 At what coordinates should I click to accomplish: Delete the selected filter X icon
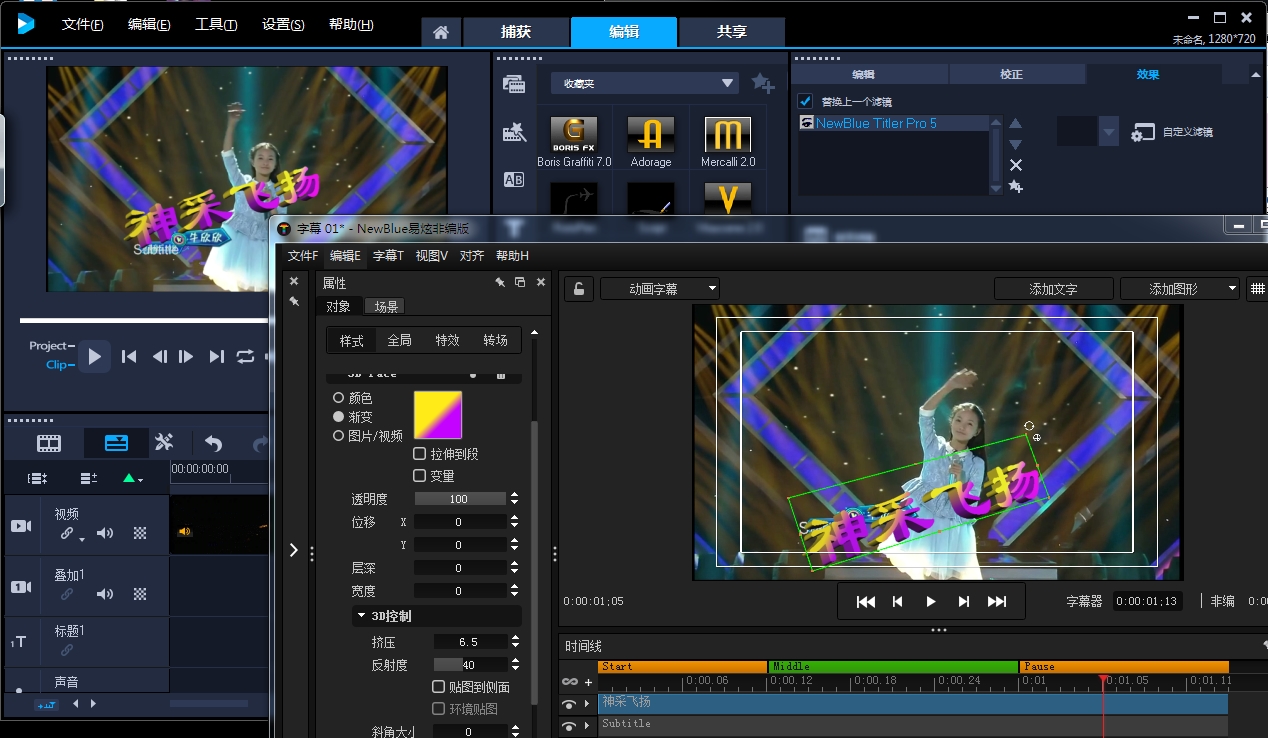click(x=1016, y=165)
